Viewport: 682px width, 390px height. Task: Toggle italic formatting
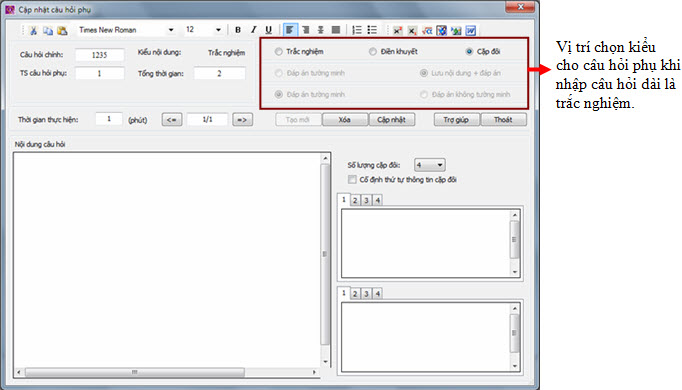click(253, 30)
